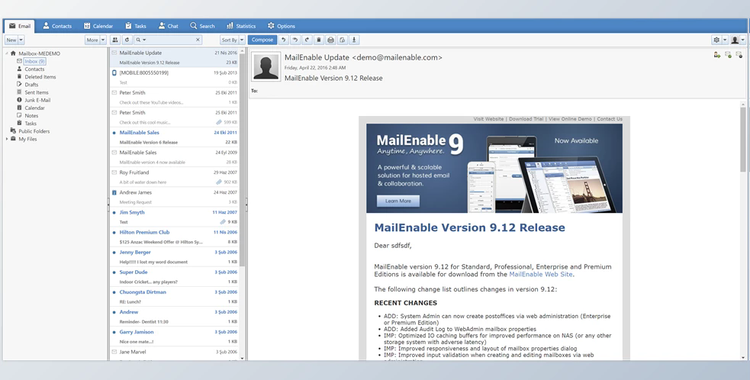Open the Contacts folder in tree
This screenshot has width=750, height=380.
[34, 69]
